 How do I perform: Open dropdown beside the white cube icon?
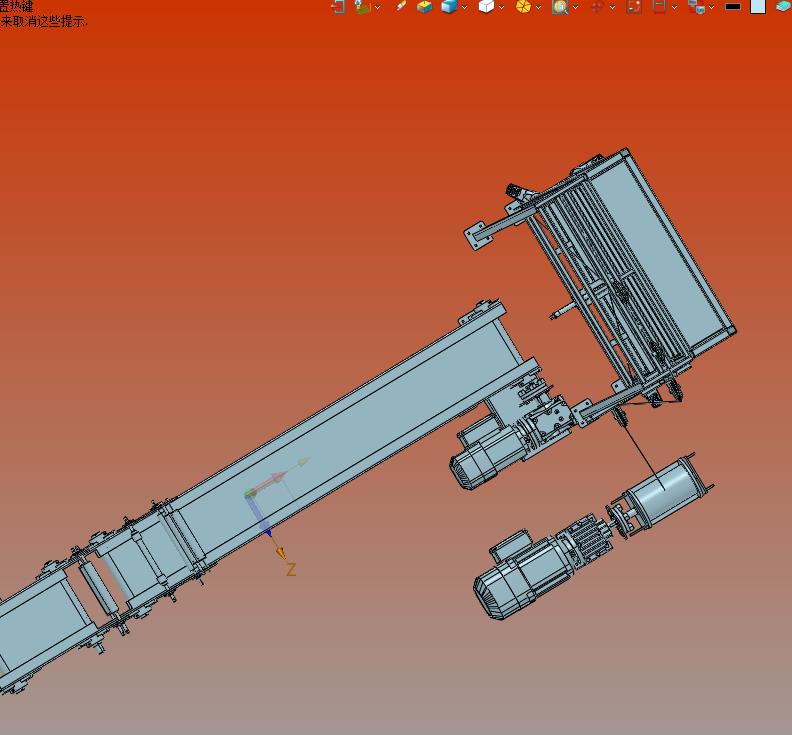pos(502,7)
